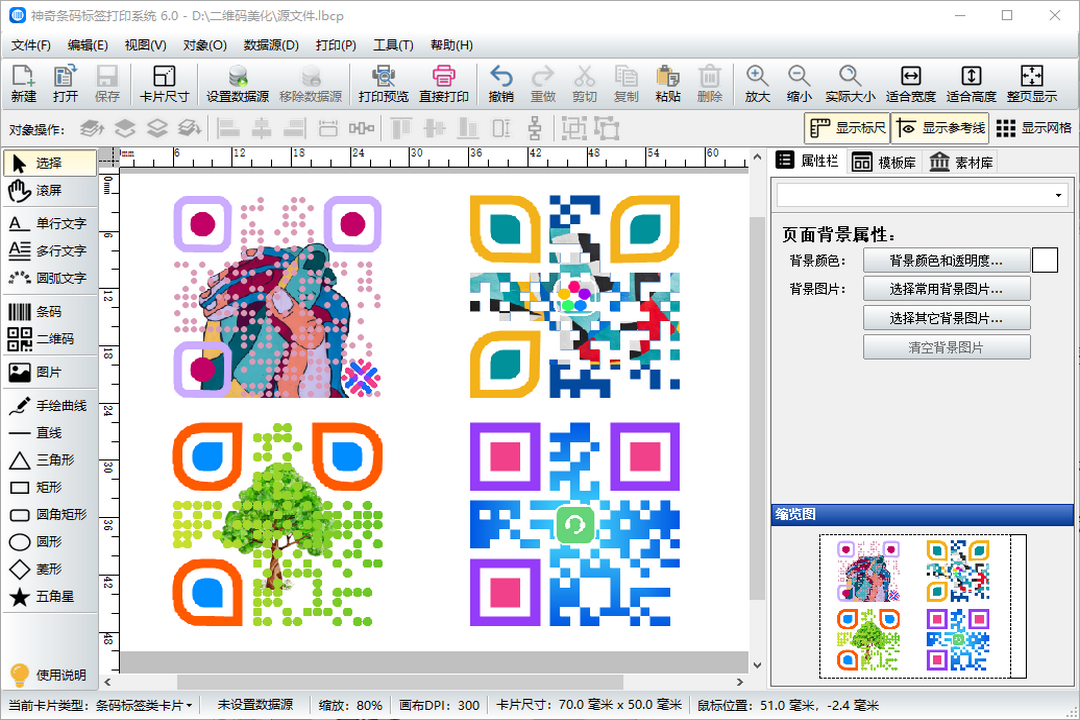Select the 条码 (barcode) tool
The width and height of the screenshot is (1080, 720).
click(49, 312)
